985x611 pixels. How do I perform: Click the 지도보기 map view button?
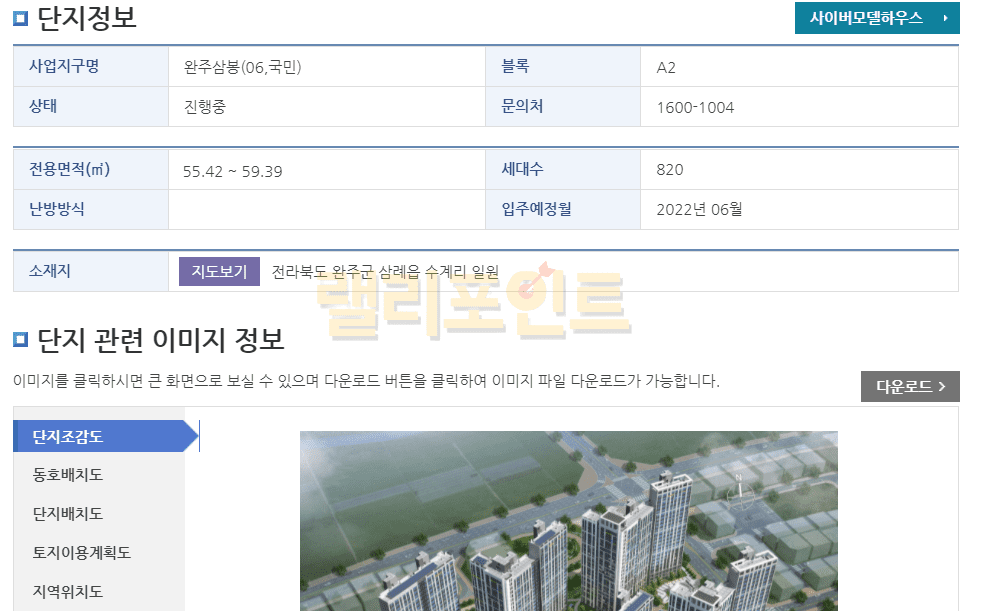(x=219, y=271)
